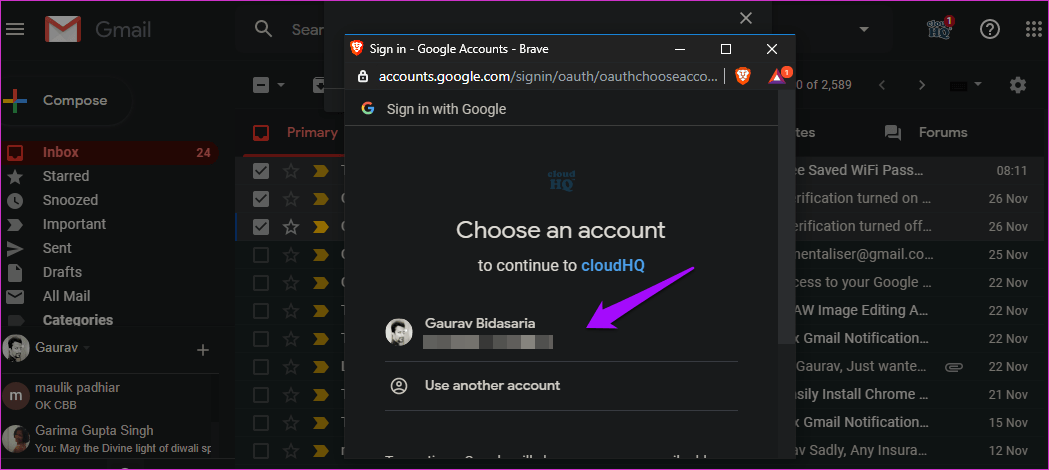The width and height of the screenshot is (1049, 470).
Task: Open Google apps grid icon
Action: 1034,29
